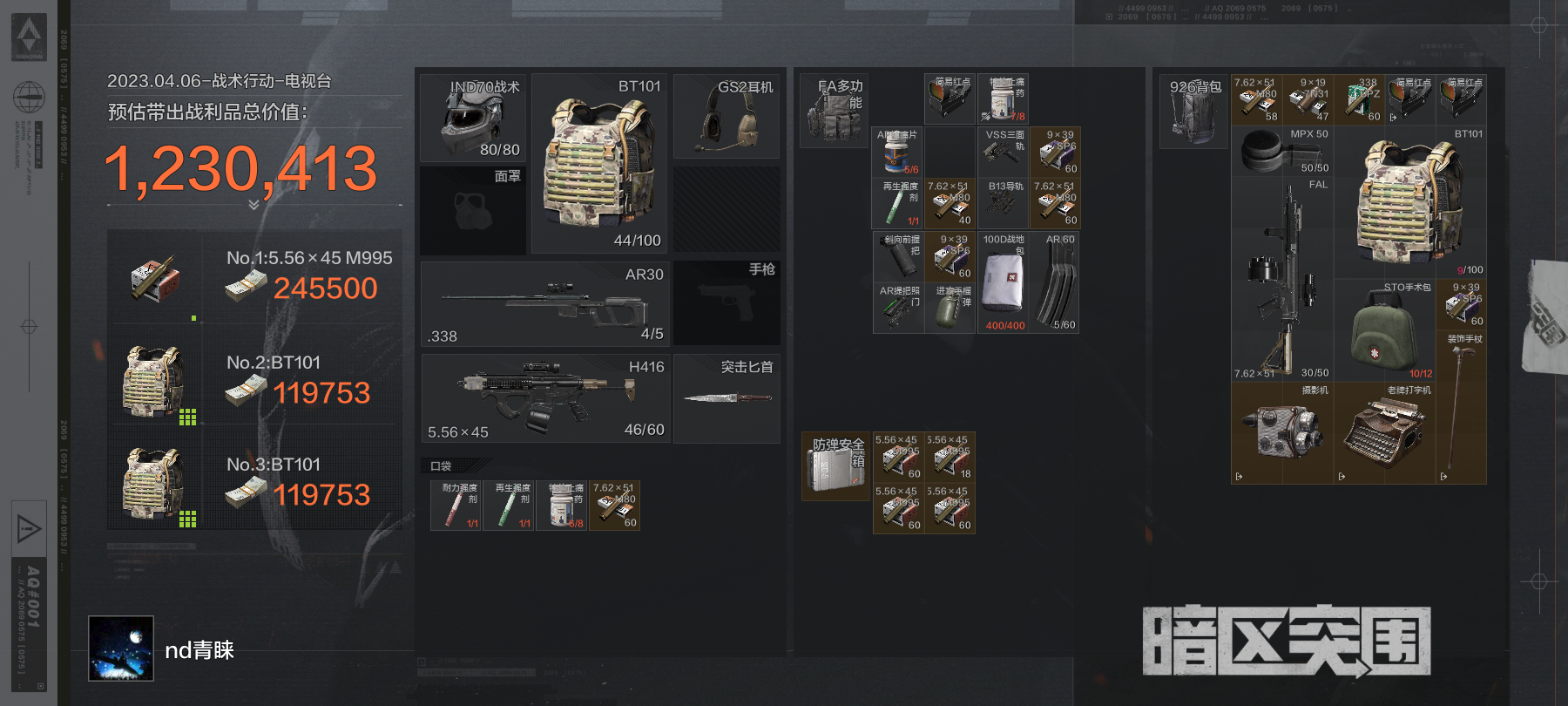Open the empty 面罩 mask slot
Viewport: 1568px width, 706px height.
(473, 210)
